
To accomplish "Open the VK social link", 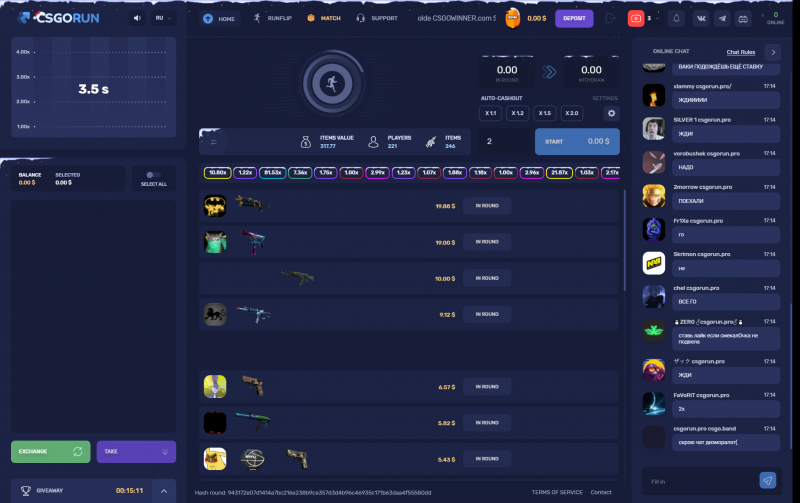I will click(701, 18).
